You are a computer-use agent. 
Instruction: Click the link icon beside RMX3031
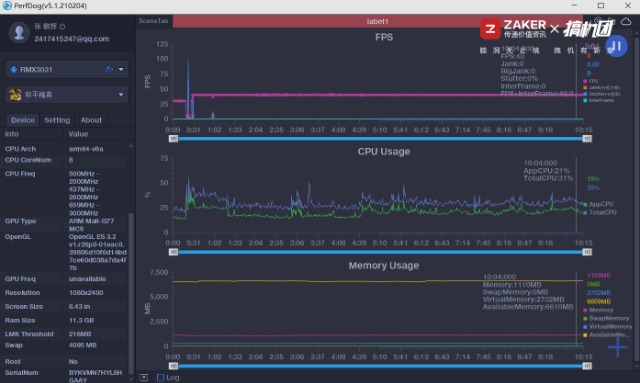109,69
